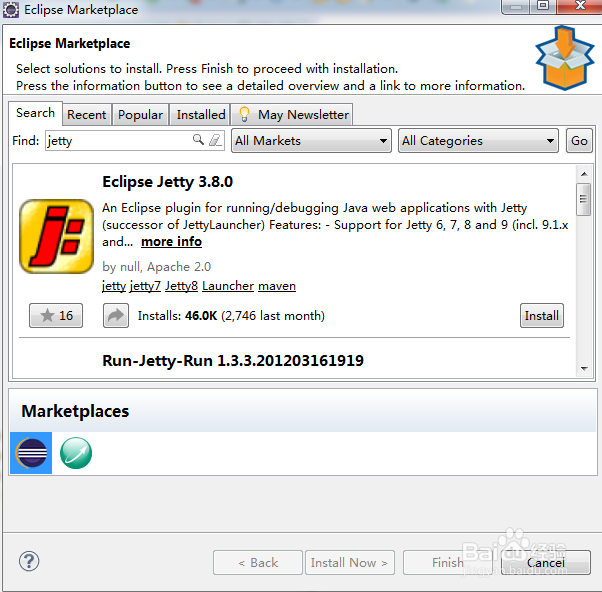The image size is (602, 592).
Task: Click the jetty tag link
Action: coord(114,286)
